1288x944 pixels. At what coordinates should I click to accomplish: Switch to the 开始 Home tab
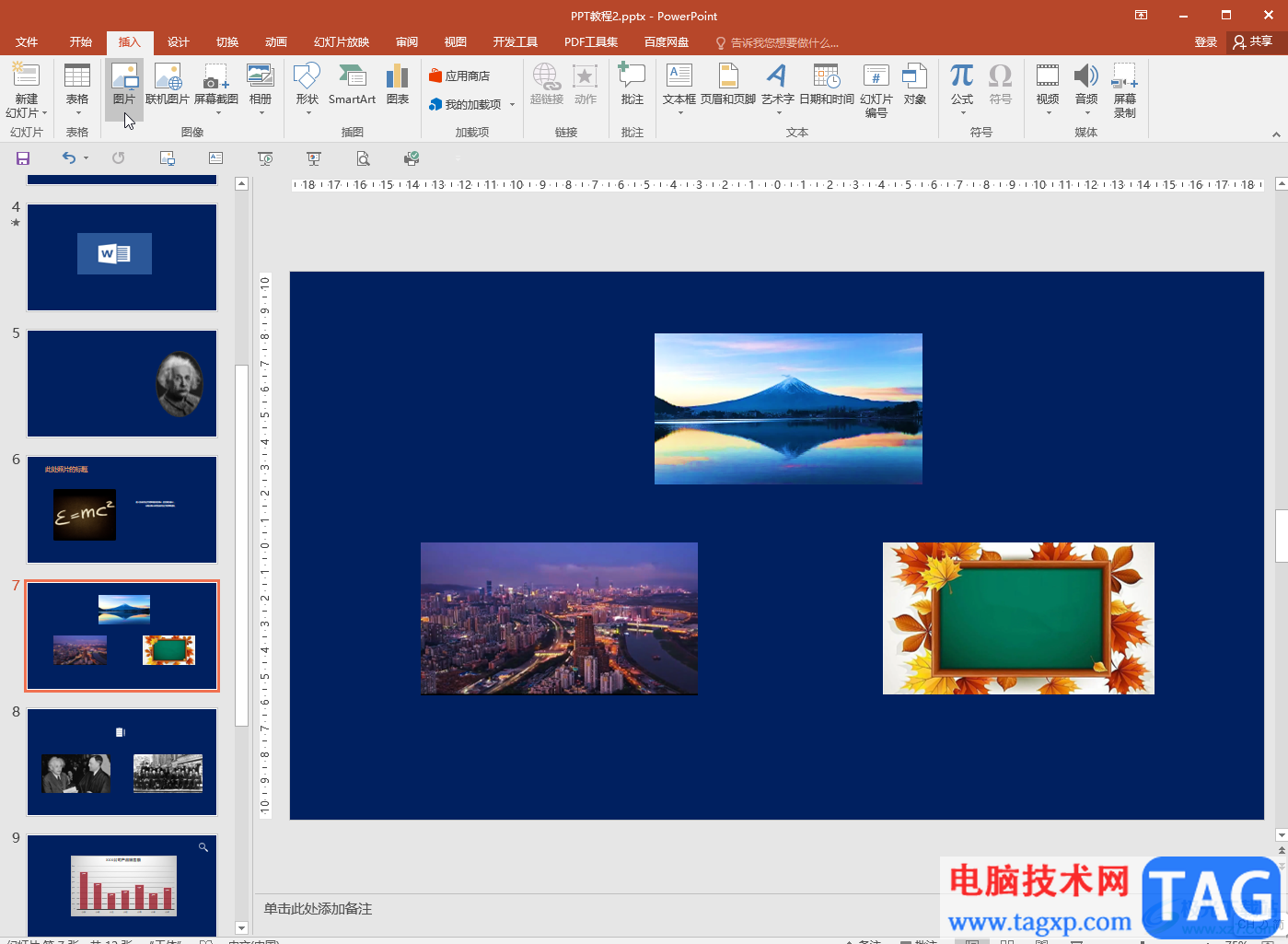(x=81, y=42)
